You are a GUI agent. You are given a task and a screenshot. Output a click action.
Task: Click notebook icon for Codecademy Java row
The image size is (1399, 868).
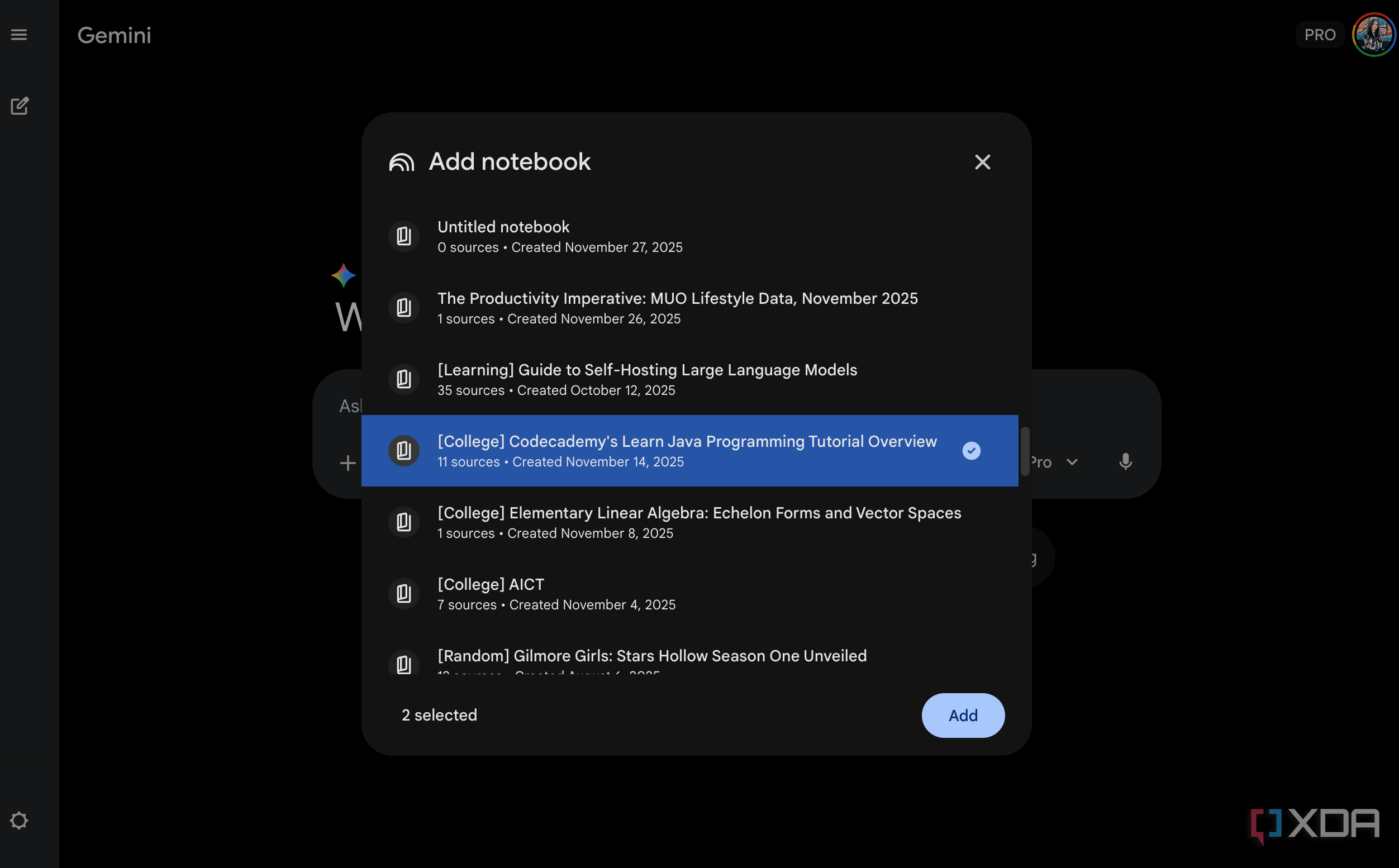point(403,451)
